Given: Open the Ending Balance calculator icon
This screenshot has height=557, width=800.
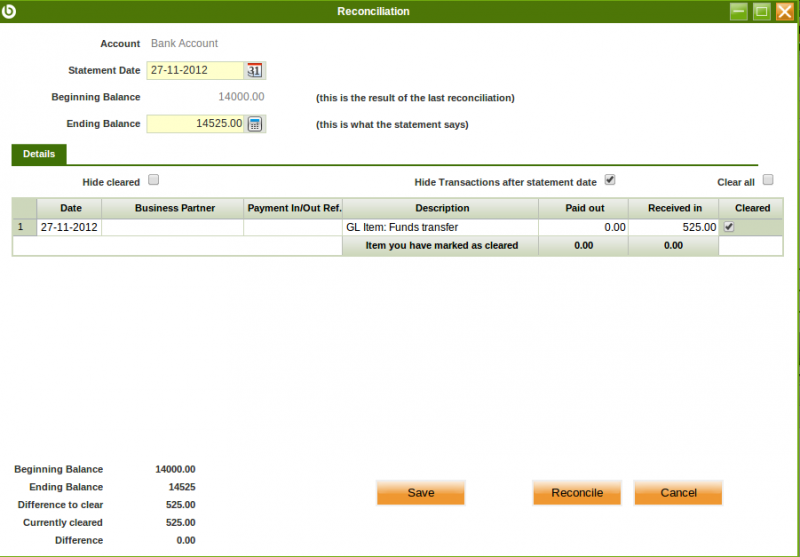Looking at the screenshot, I should 255,124.
